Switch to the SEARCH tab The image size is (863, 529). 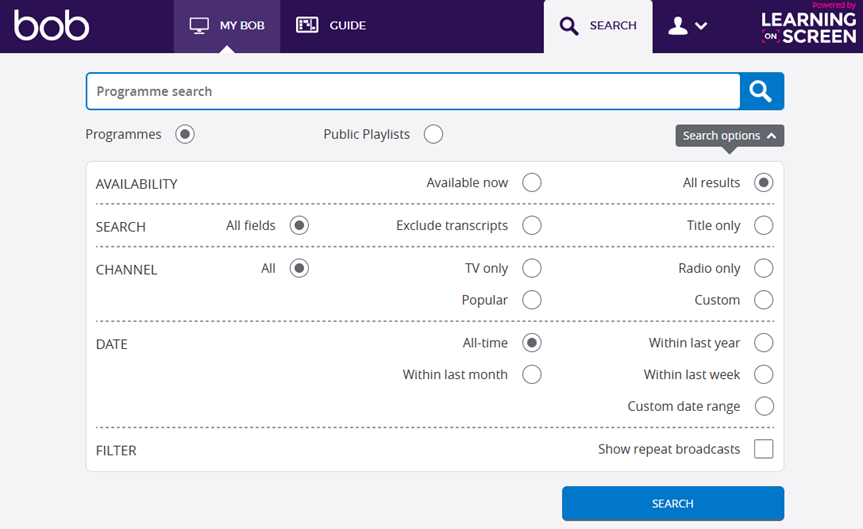click(x=598, y=26)
